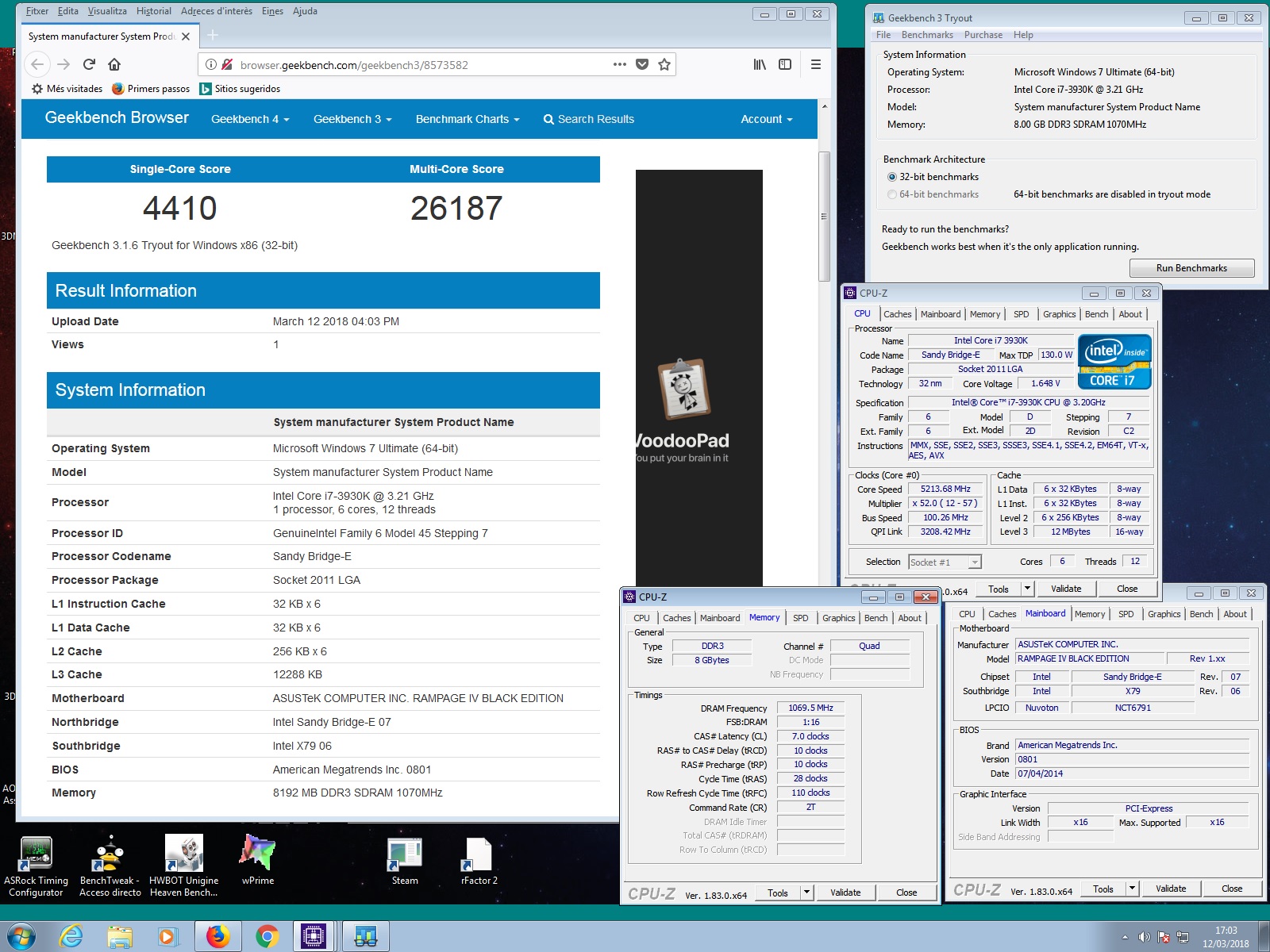This screenshot has width=1270, height=952.
Task: Open Steam desktop shortcut
Action: point(405,861)
